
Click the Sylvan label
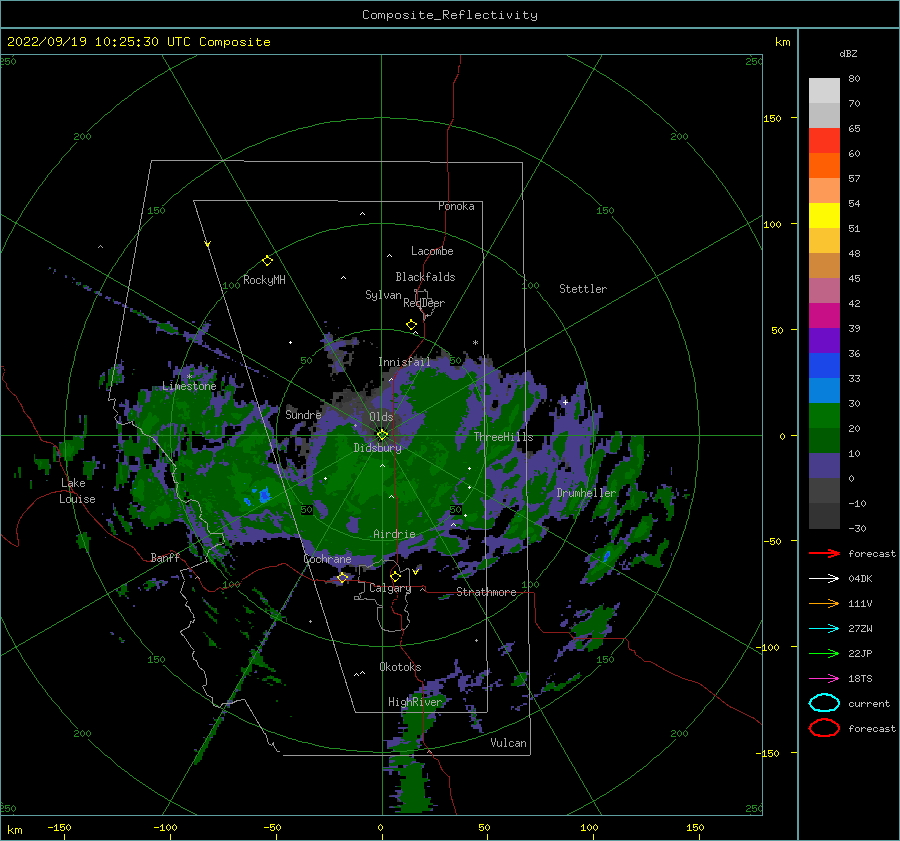(x=383, y=295)
